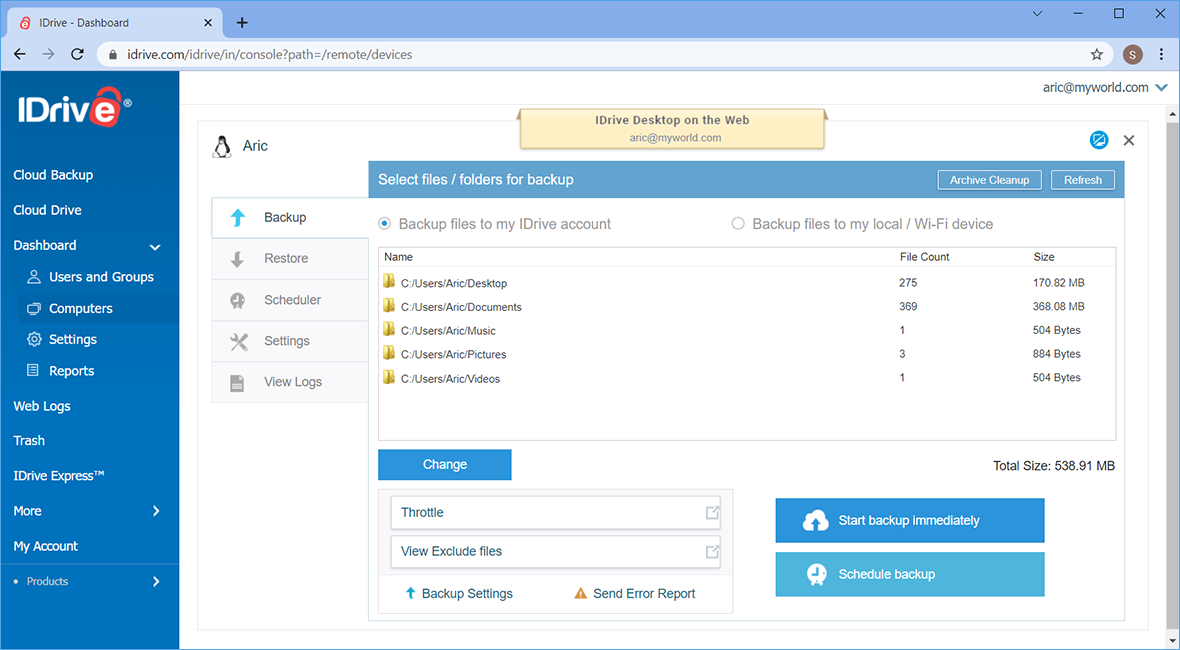Collapse the Dashboard section chevron
The height and width of the screenshot is (650, 1180).
[x=155, y=247]
